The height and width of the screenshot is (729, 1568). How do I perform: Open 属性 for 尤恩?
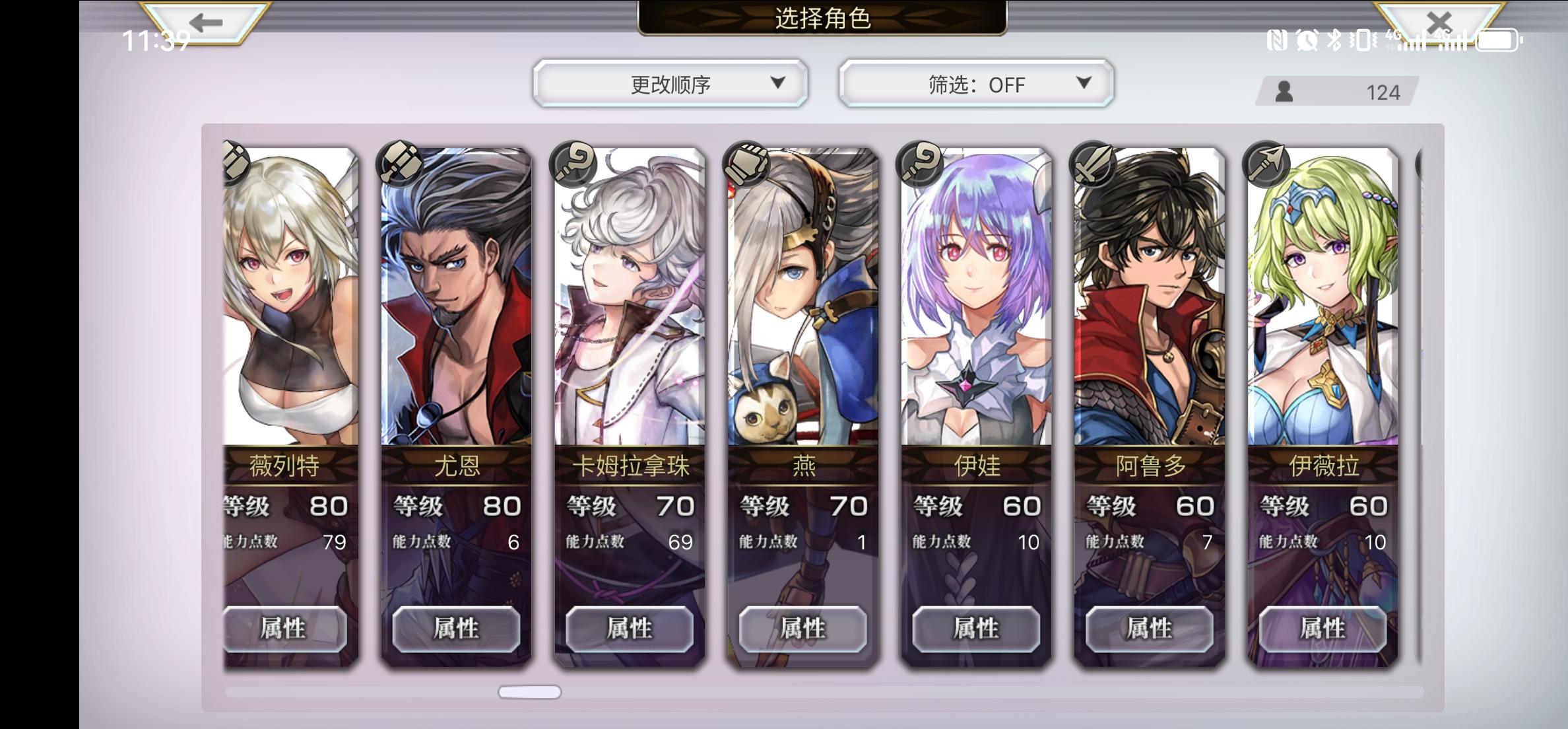click(456, 629)
